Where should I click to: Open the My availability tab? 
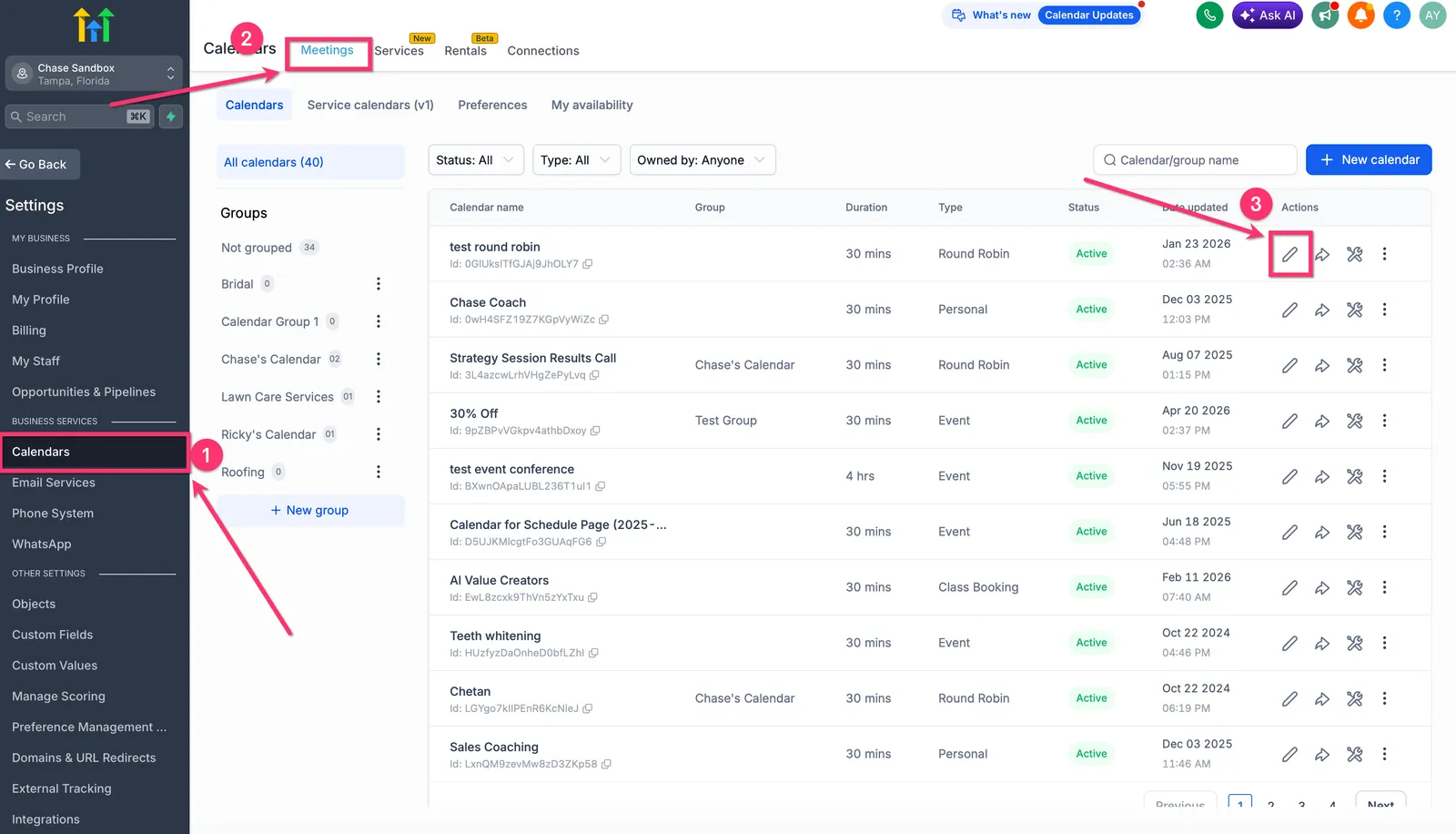point(592,105)
